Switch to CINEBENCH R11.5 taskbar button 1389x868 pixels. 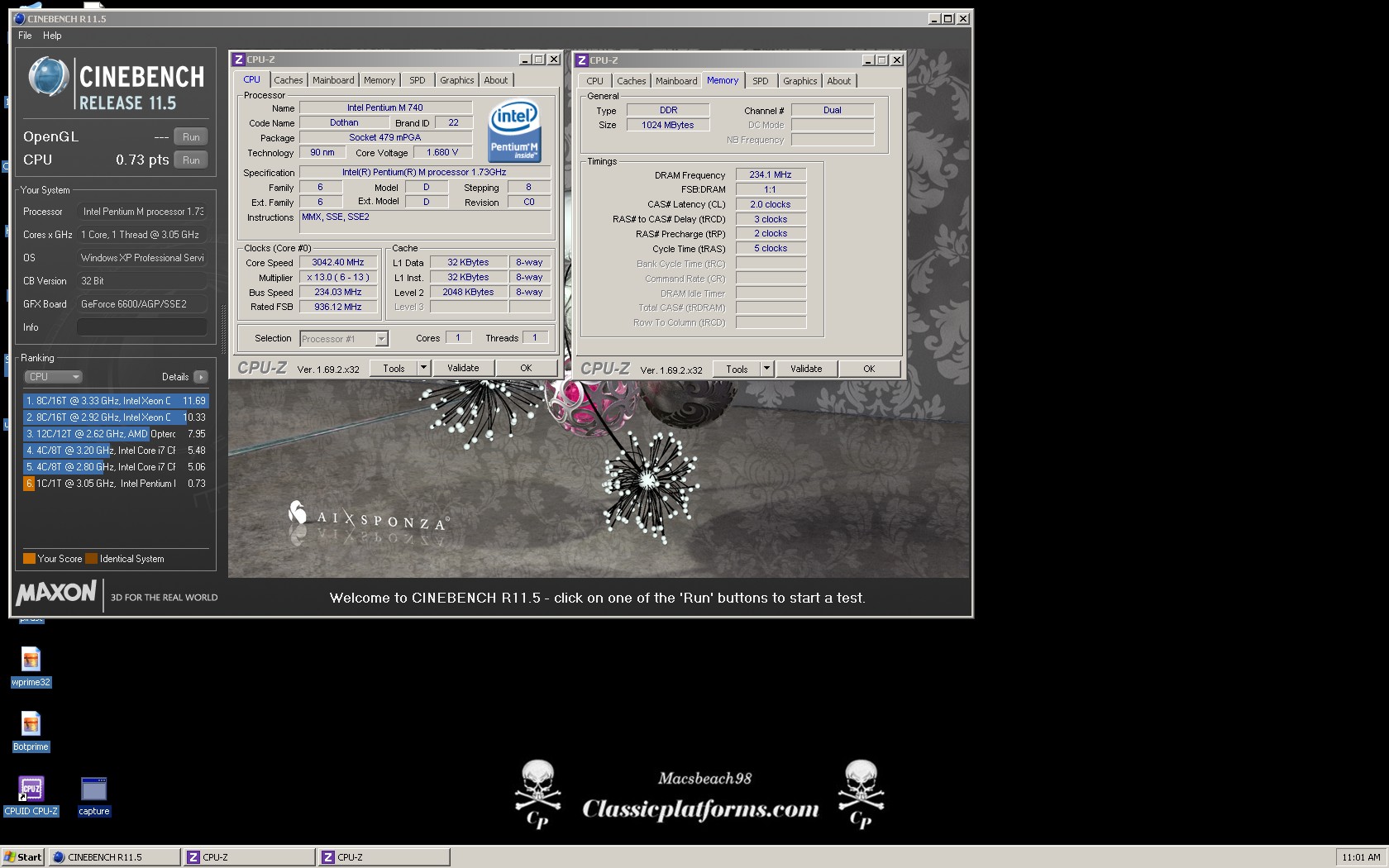pyautogui.click(x=114, y=857)
